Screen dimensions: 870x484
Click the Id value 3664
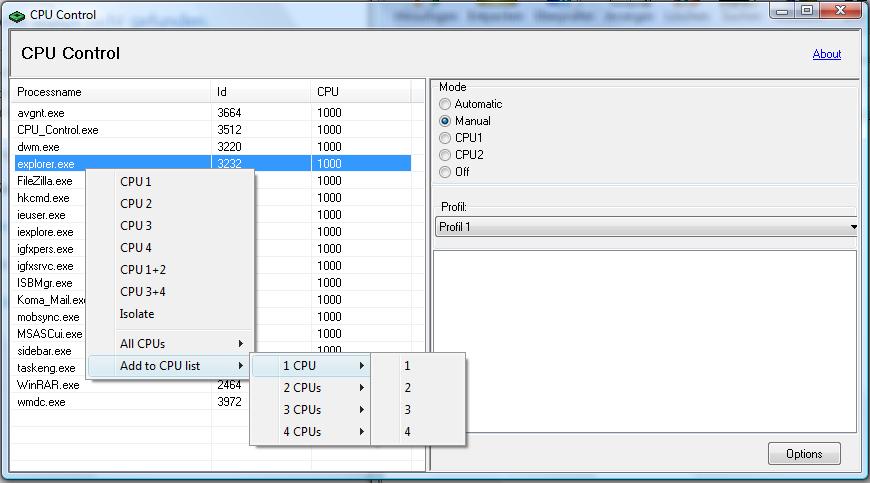tap(229, 113)
